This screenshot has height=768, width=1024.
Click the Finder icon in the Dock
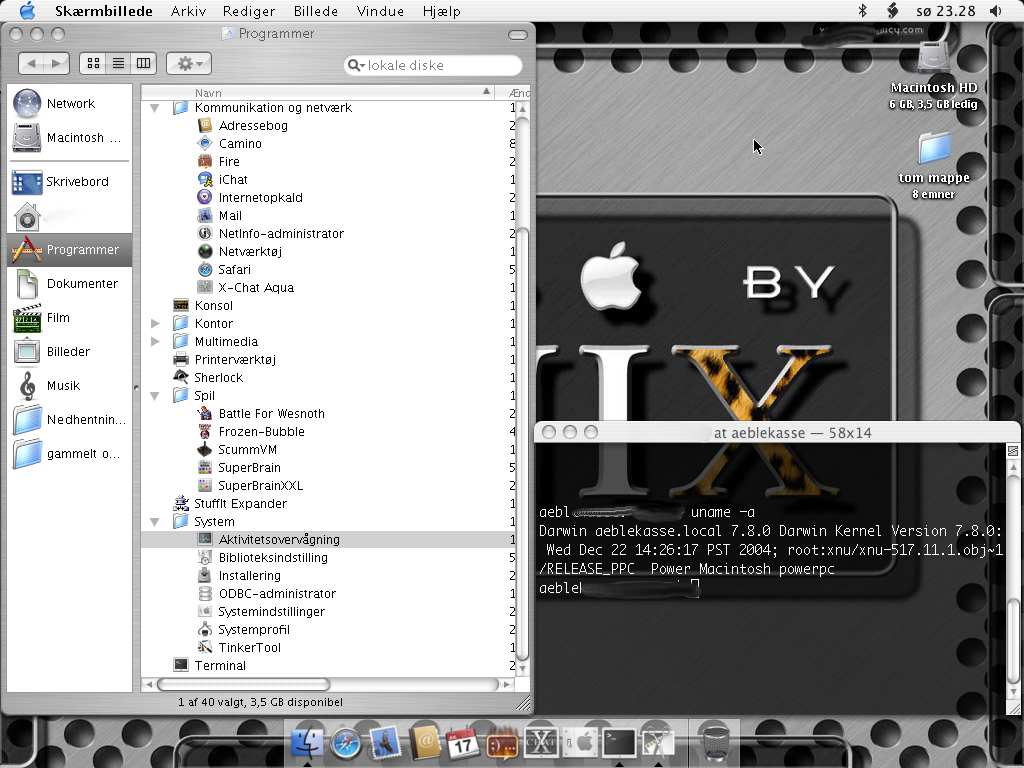pyautogui.click(x=307, y=743)
